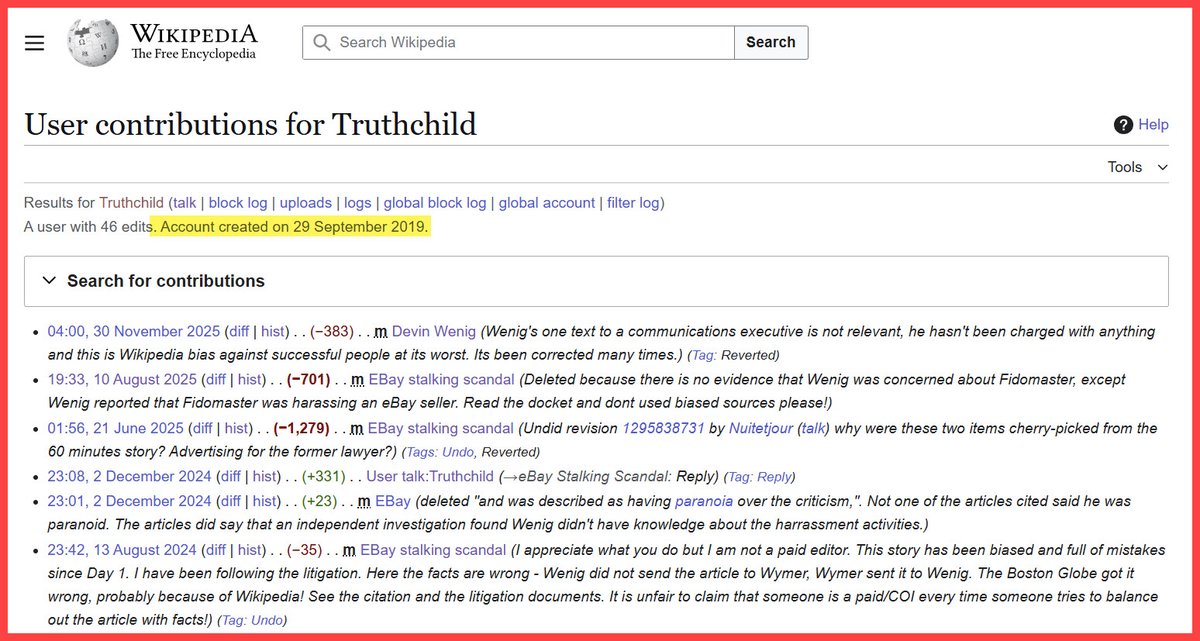The image size is (1200, 641).
Task: Open the 01:56, 21 June 2025 revision
Action: 115,428
